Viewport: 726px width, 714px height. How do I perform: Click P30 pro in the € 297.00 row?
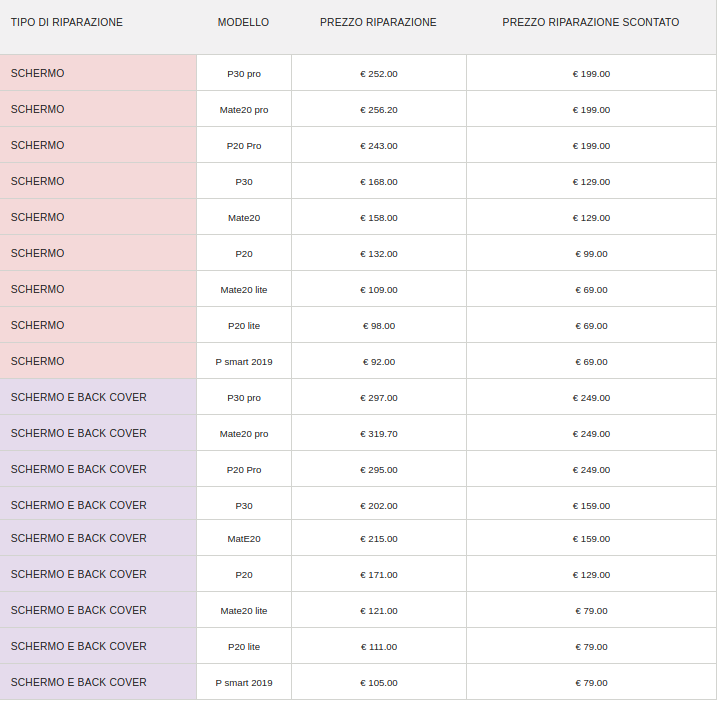pyautogui.click(x=244, y=398)
